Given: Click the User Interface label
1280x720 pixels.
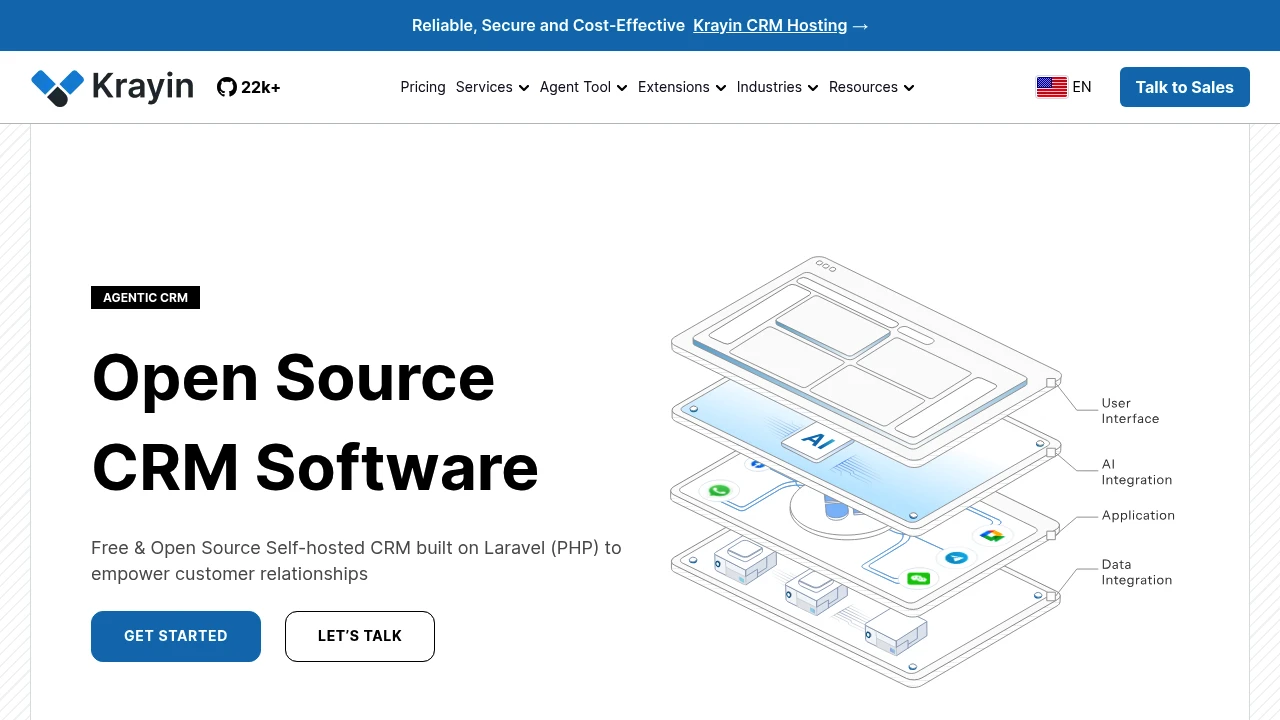Looking at the screenshot, I should [1130, 411].
